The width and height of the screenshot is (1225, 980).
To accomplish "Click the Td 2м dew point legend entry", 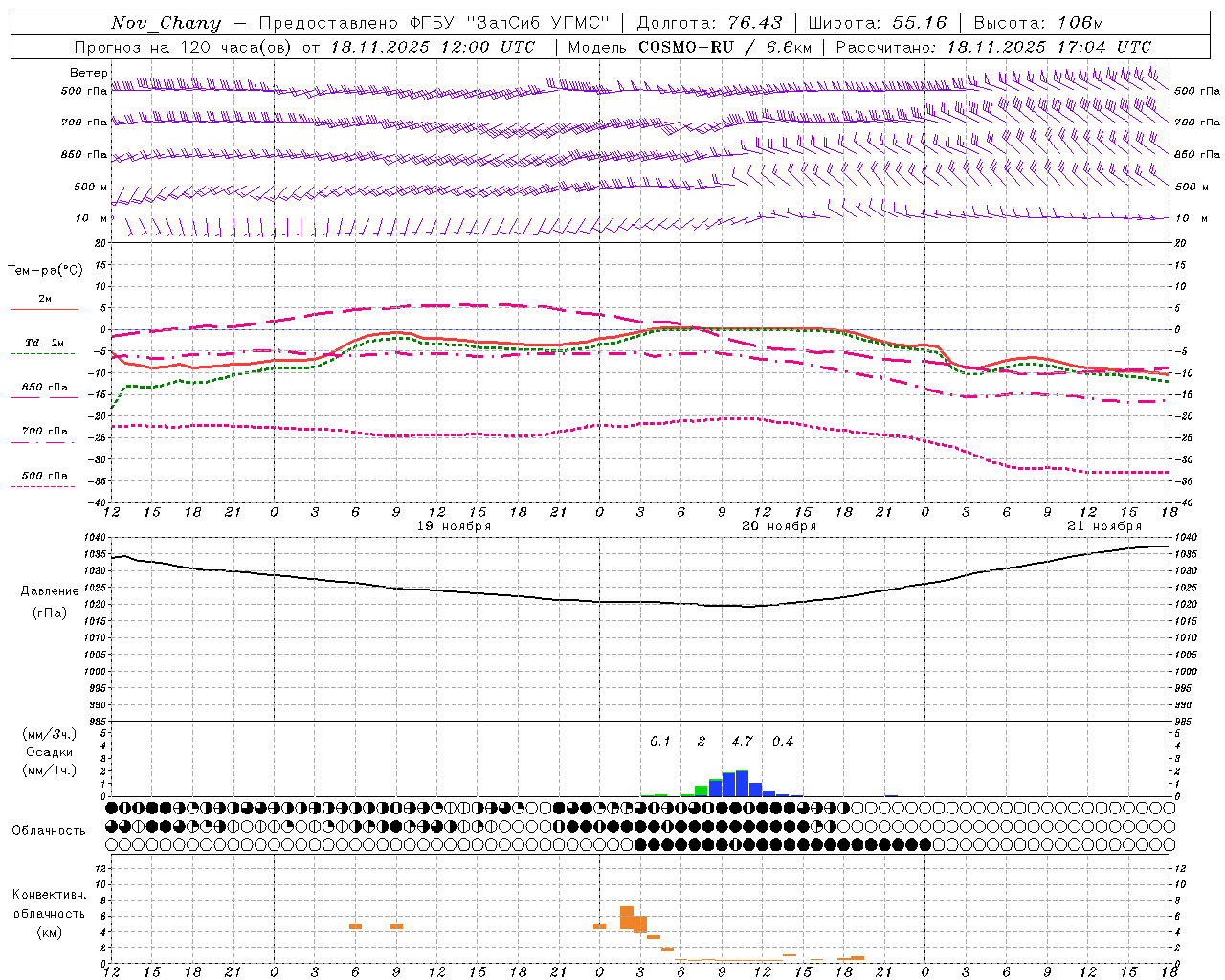I will click(45, 344).
